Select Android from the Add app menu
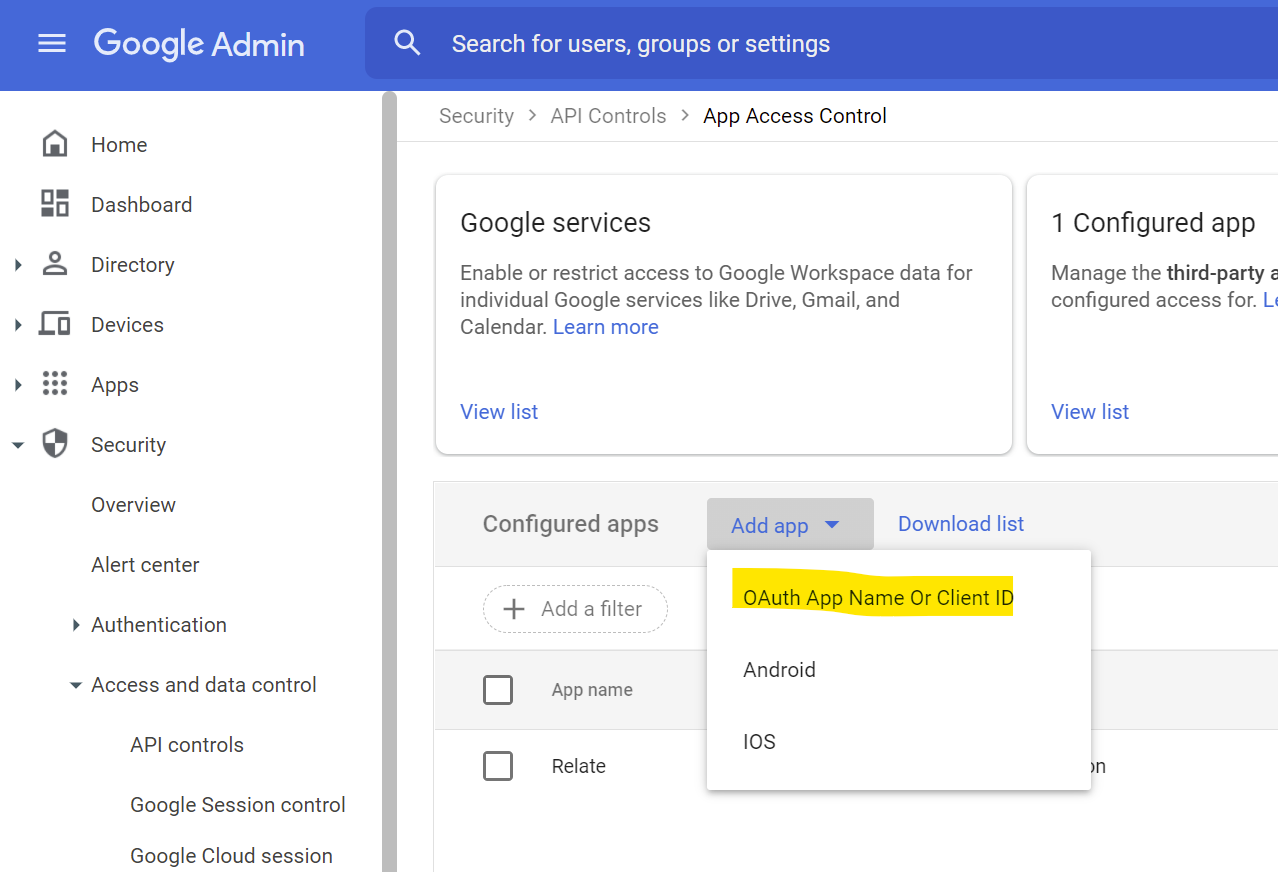Image resolution: width=1278 pixels, height=872 pixels. pos(779,669)
